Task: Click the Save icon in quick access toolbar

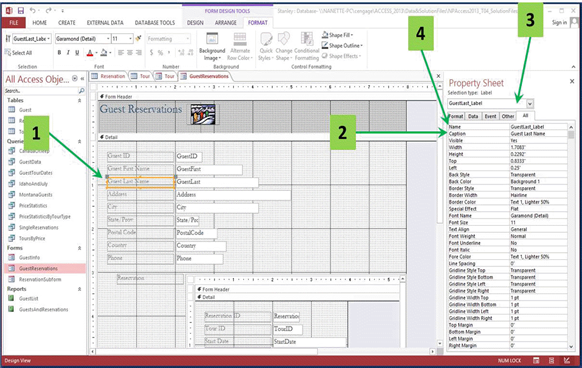Action: pyautogui.click(x=21, y=10)
